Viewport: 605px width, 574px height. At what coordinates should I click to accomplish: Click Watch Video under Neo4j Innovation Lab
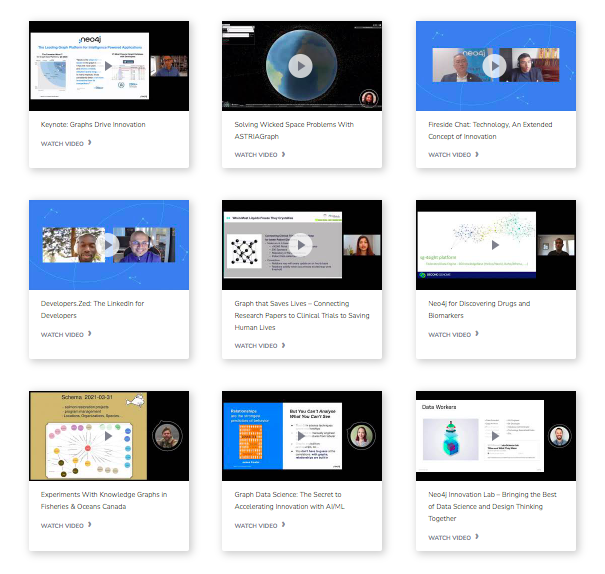(453, 537)
